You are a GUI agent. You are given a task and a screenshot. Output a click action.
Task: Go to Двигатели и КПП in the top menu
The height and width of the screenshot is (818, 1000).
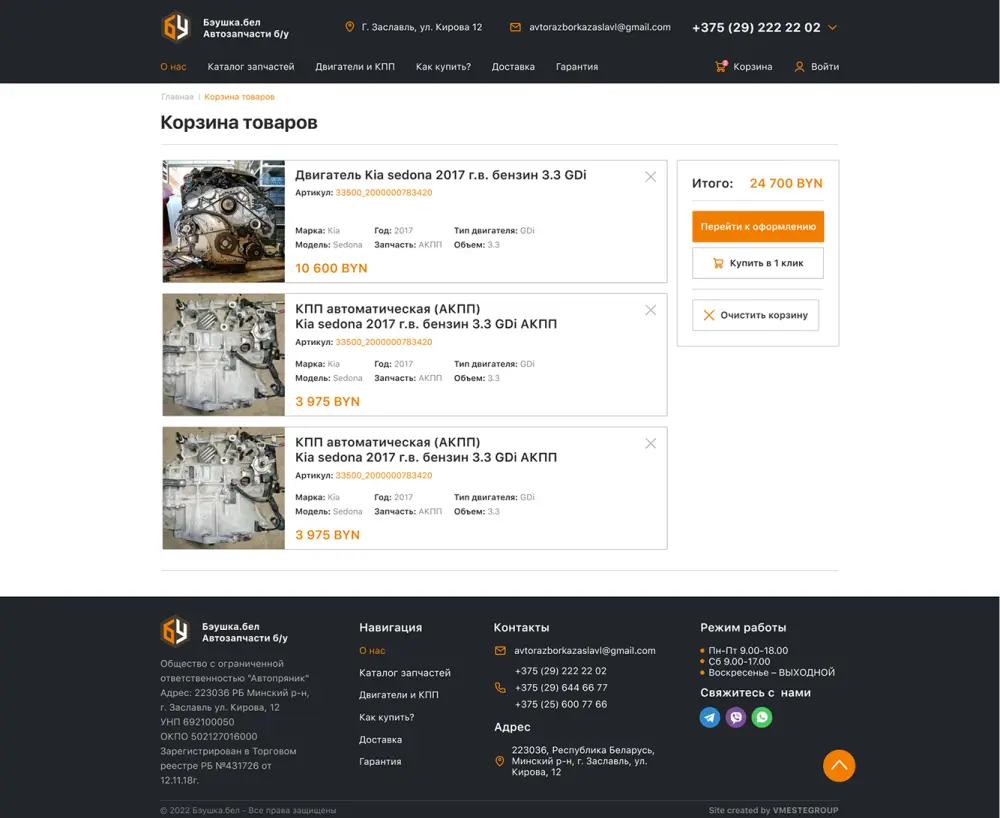pos(355,66)
